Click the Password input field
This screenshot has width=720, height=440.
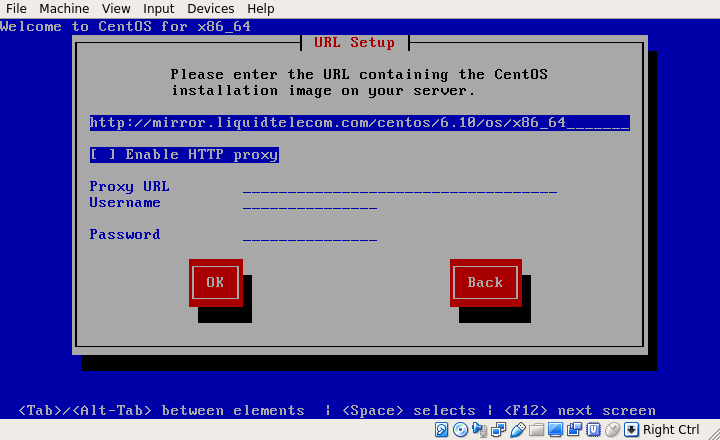pos(310,235)
